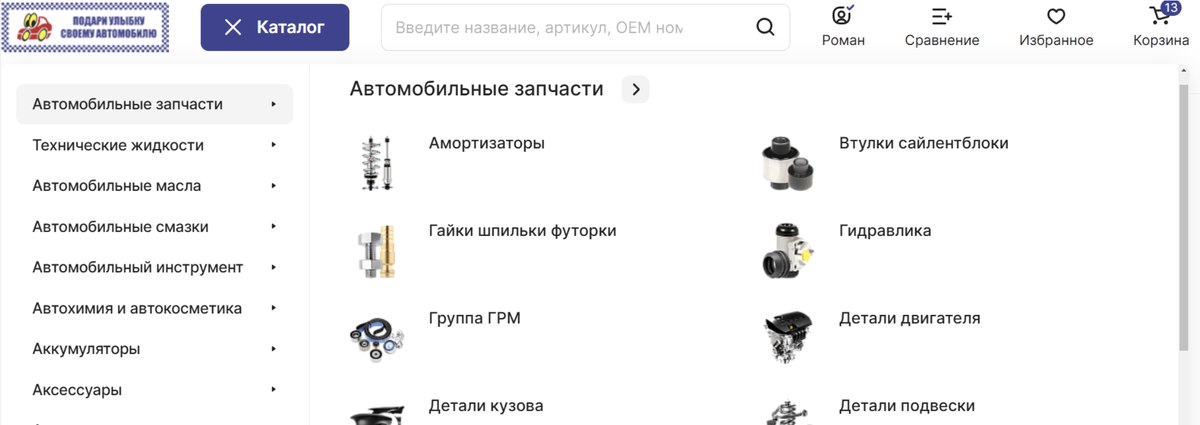Expand the Аккумуляторы submenu arrow
The image size is (1200, 425).
[274, 349]
